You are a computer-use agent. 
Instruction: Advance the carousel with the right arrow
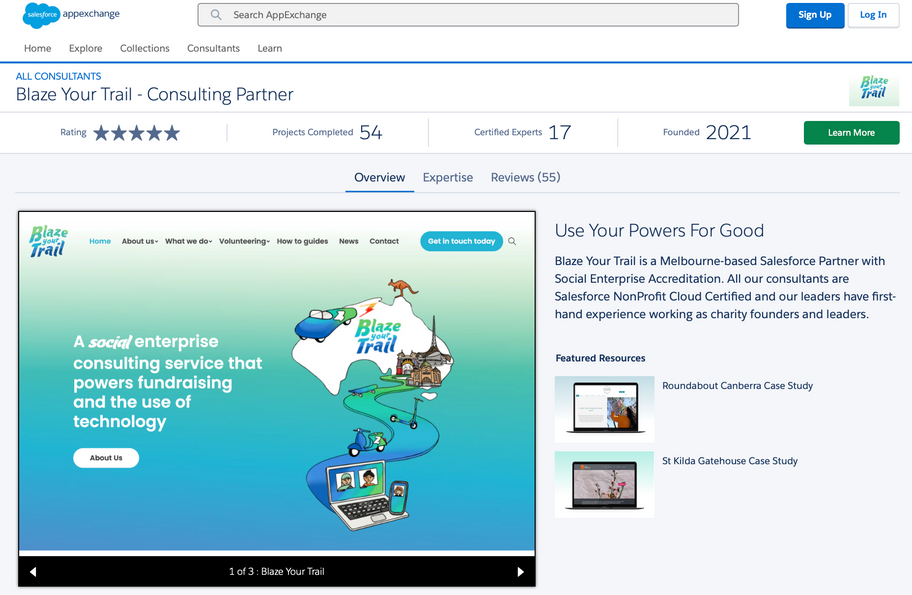pyautogui.click(x=520, y=571)
